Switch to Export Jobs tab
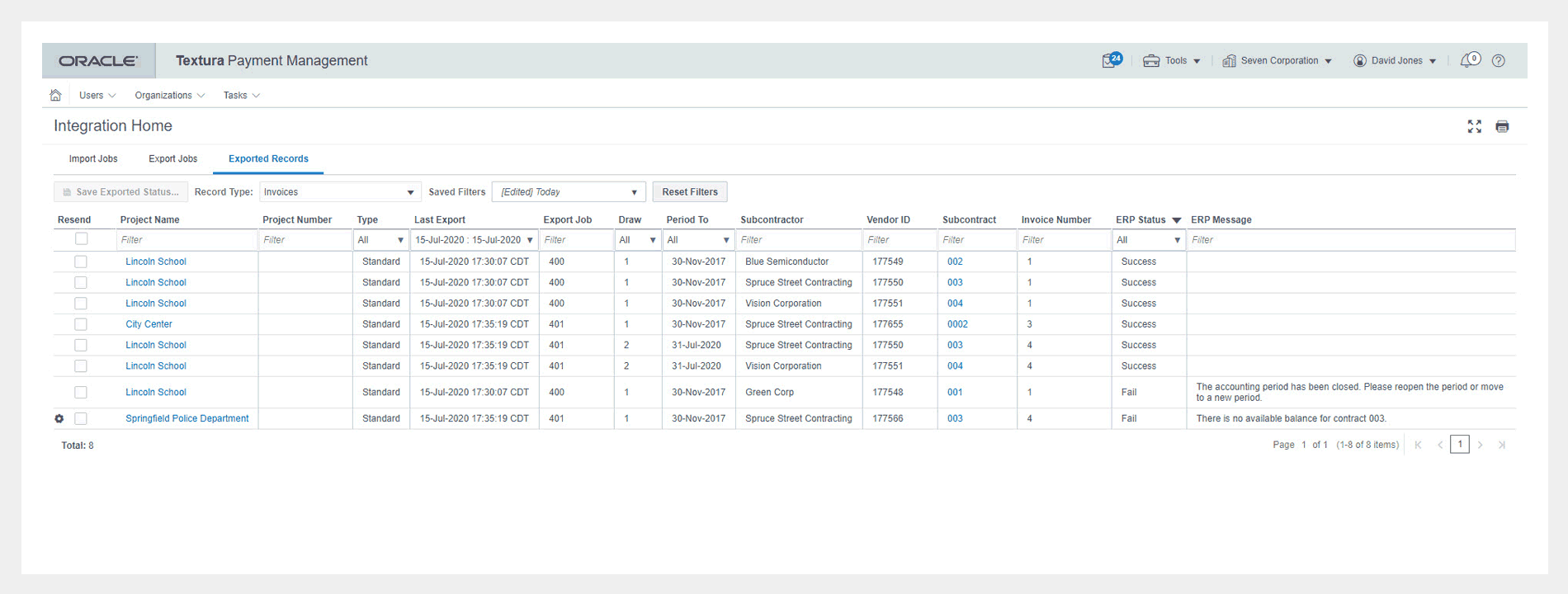The image size is (1568, 594). click(x=173, y=159)
